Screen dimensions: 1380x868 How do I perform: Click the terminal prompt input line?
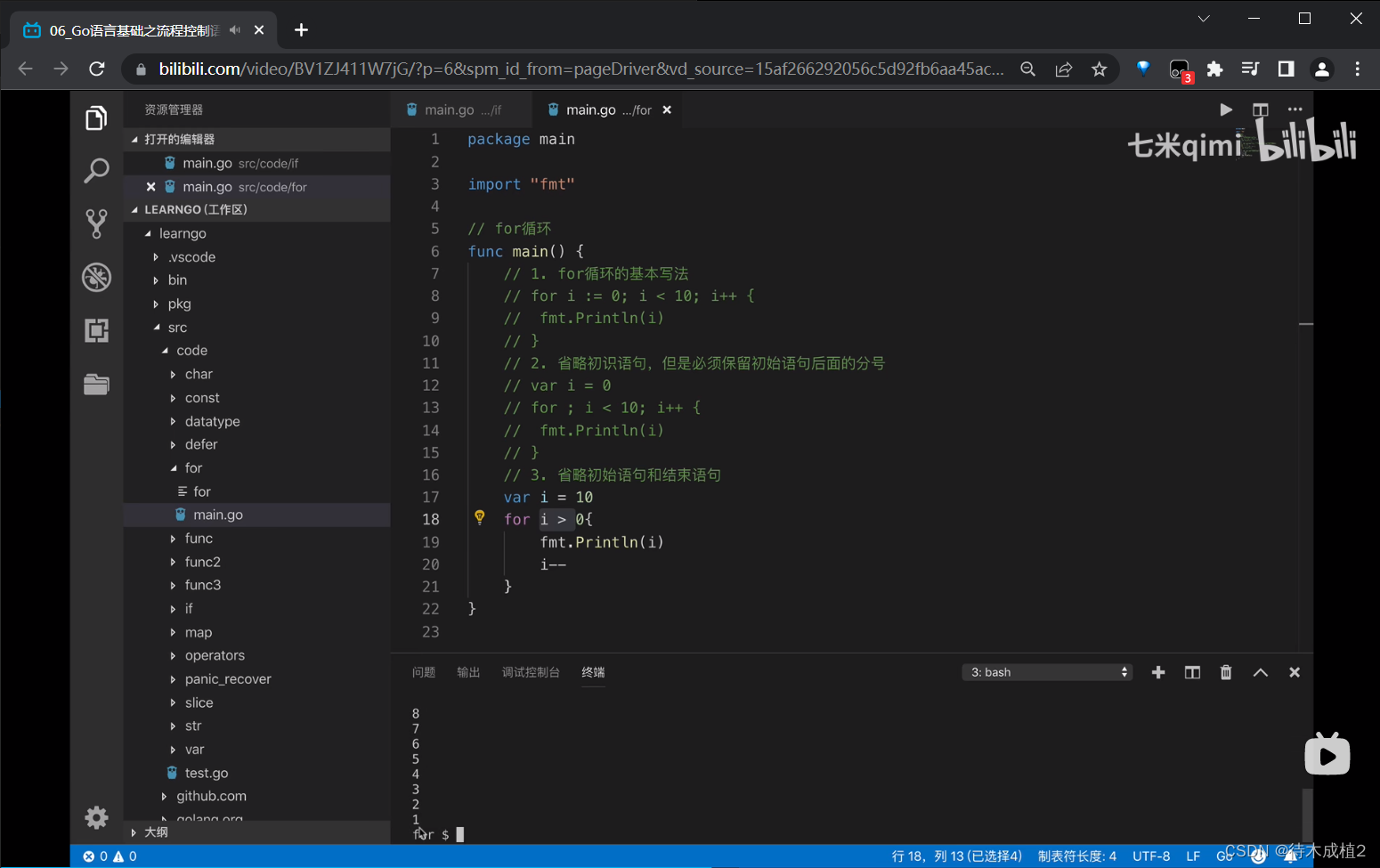(438, 834)
